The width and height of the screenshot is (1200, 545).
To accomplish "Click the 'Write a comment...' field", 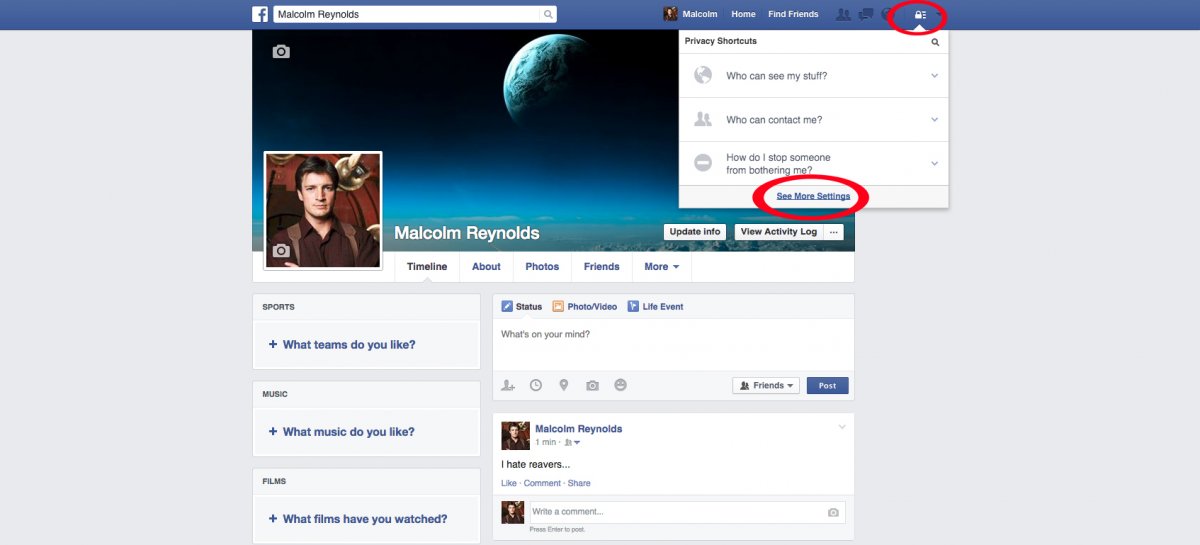I will (675, 512).
